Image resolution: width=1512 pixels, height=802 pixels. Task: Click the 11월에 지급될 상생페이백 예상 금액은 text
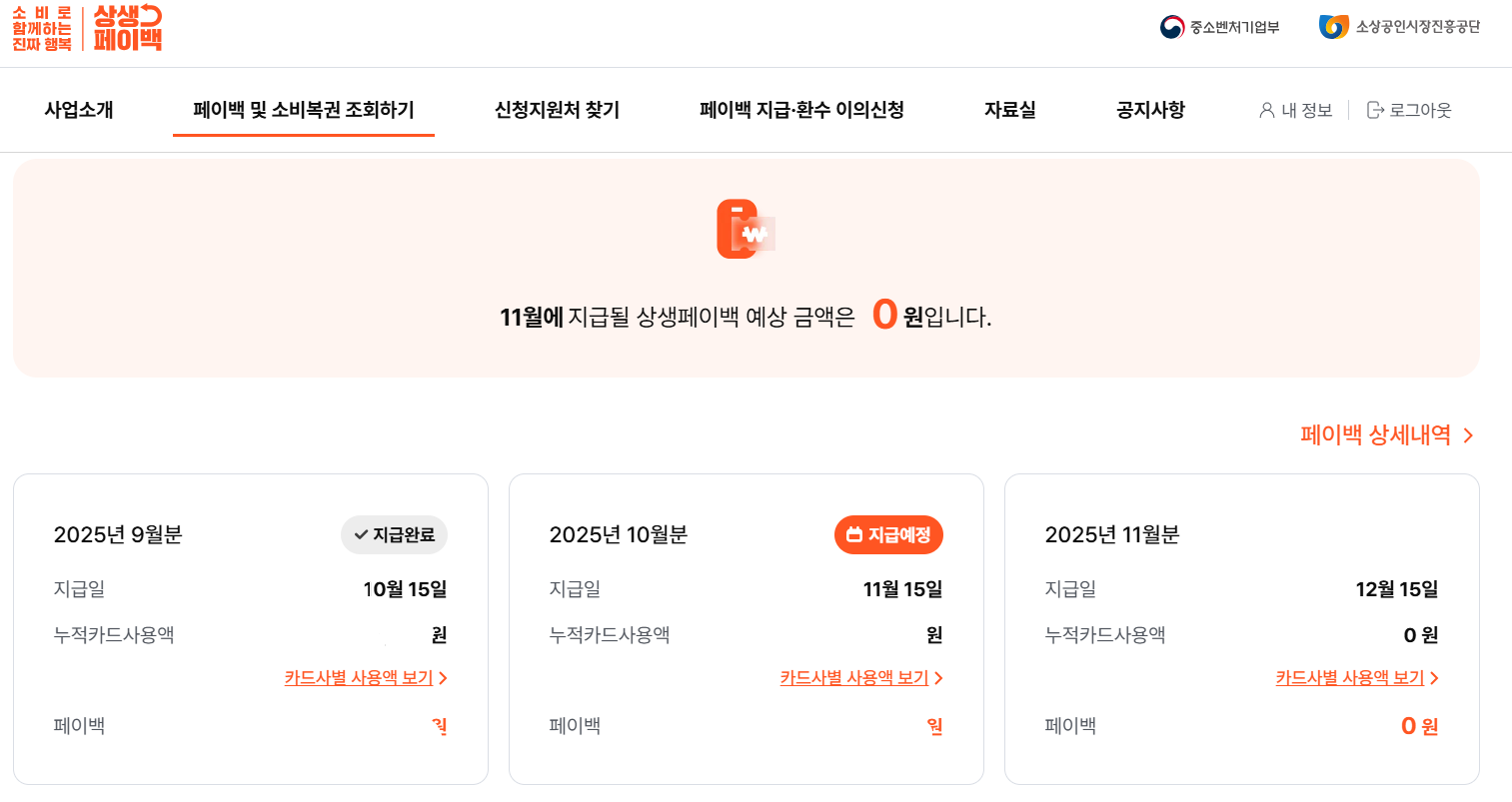pos(678,318)
